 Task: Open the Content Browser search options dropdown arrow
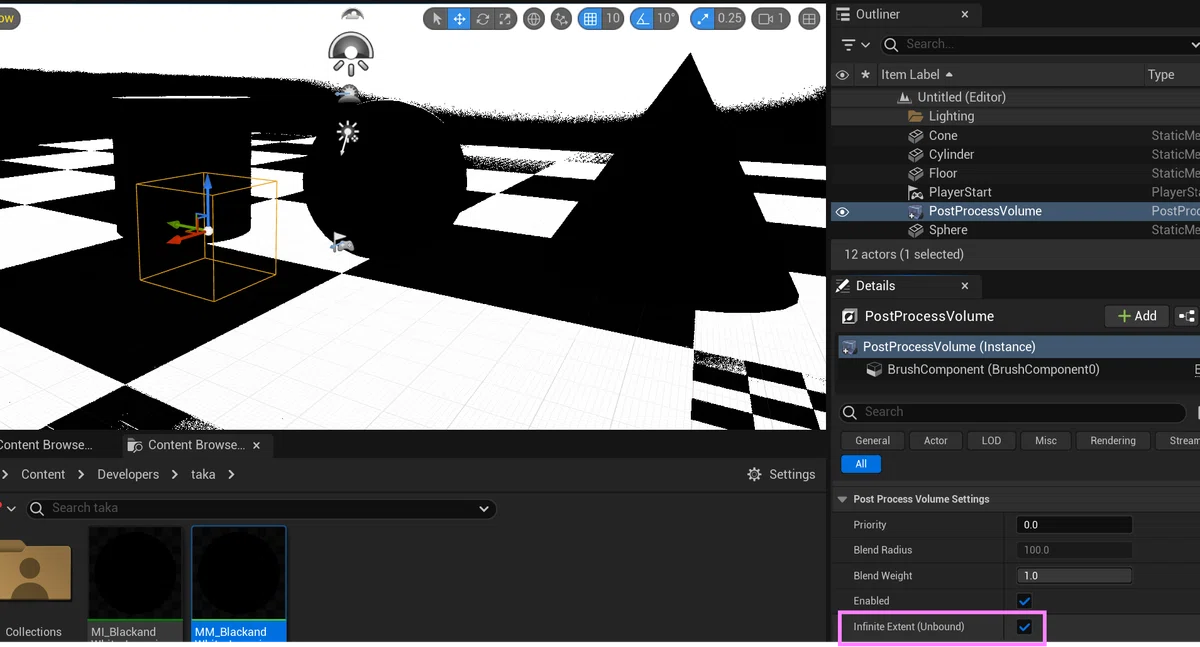tap(484, 509)
